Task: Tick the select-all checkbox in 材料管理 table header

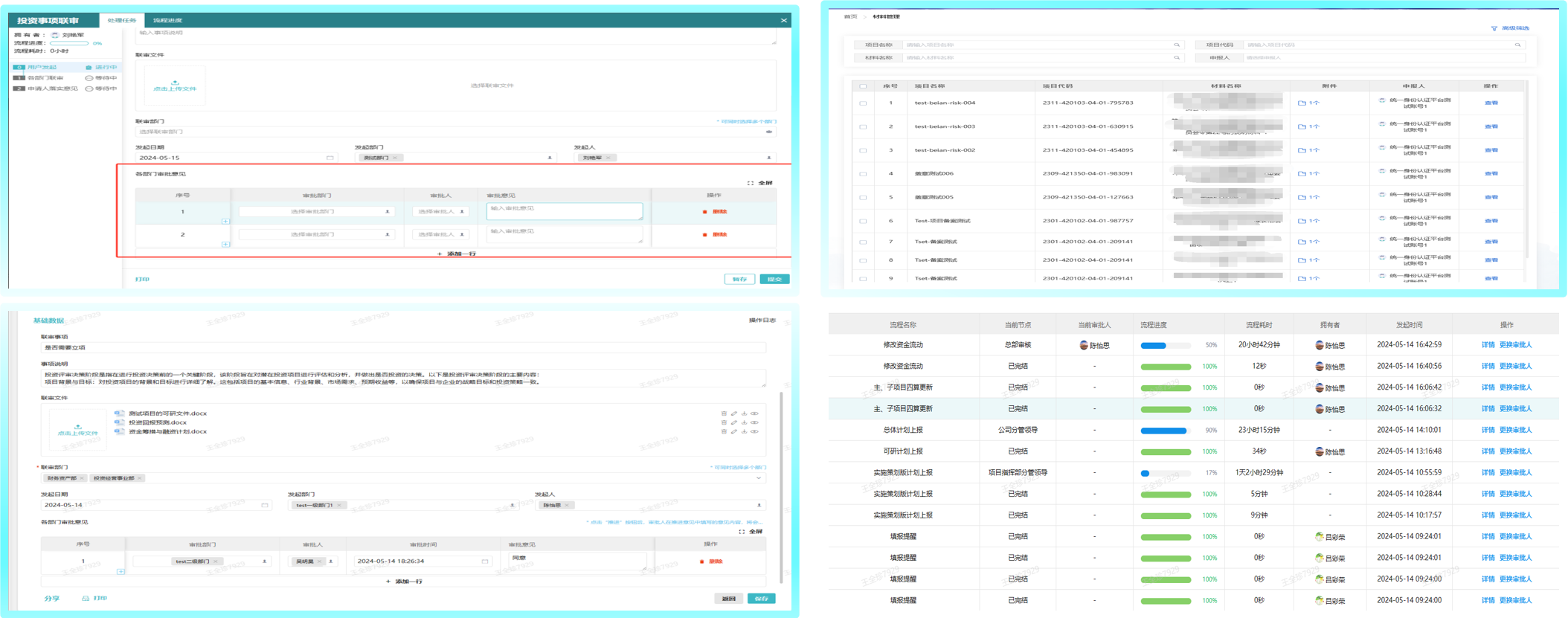Action: 863,86
